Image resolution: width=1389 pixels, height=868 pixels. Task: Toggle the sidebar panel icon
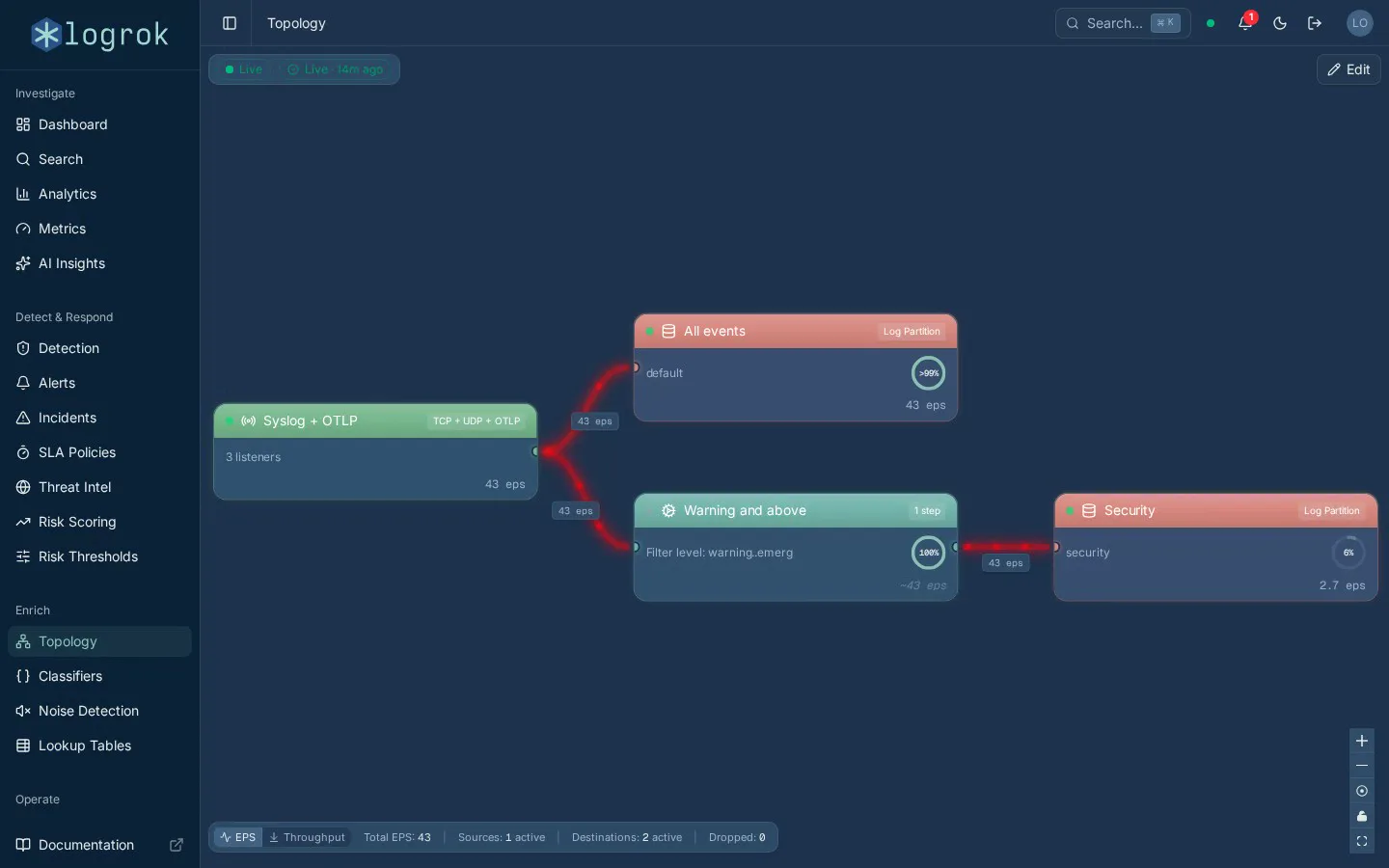[230, 23]
